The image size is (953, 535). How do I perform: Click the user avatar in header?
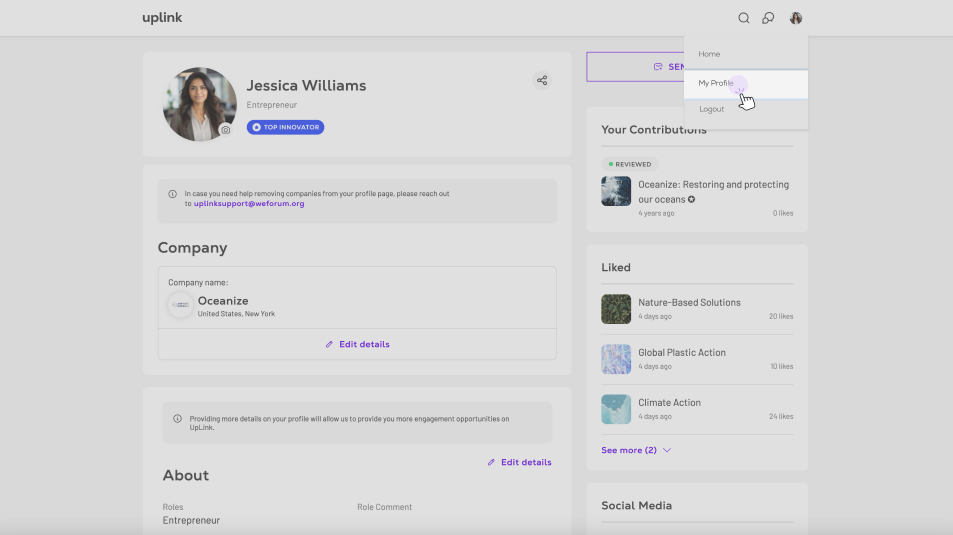pos(796,18)
